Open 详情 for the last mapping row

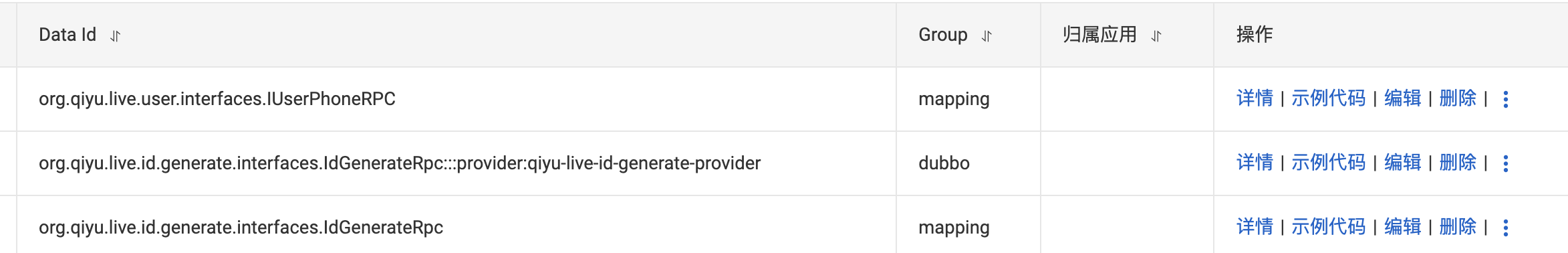coord(1255,227)
